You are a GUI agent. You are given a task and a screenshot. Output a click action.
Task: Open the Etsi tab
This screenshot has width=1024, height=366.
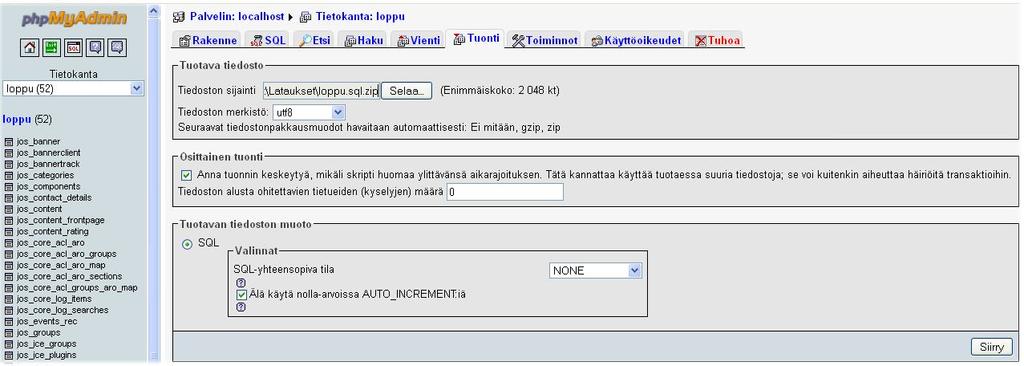[315, 41]
